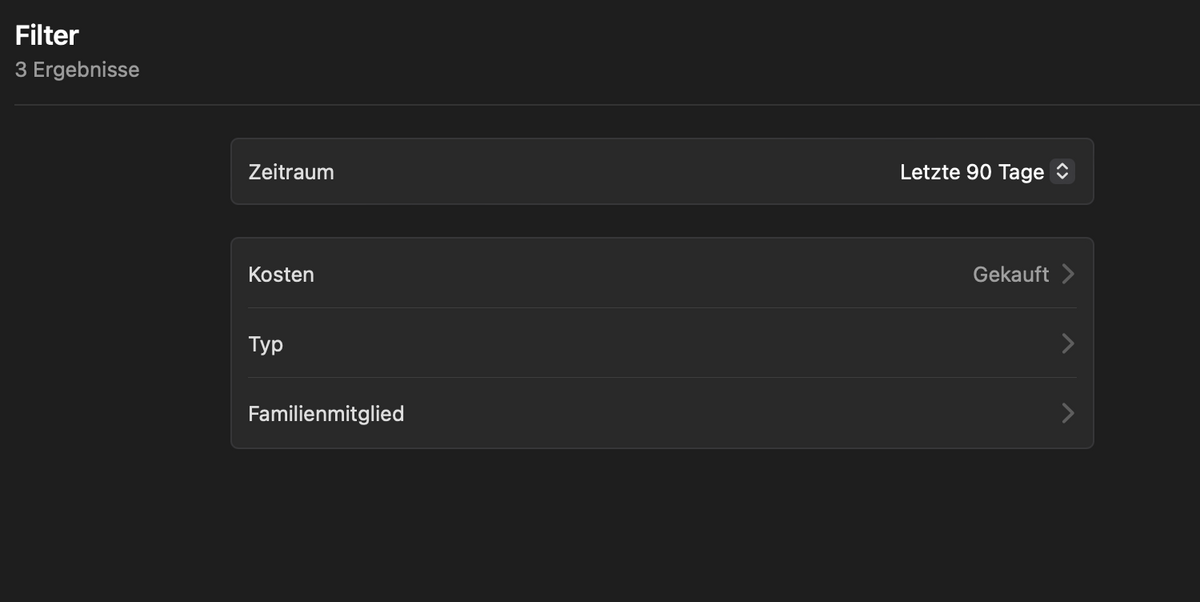The width and height of the screenshot is (1200, 602).
Task: Expand Familienmitglied using its right chevron
Action: pos(1068,413)
